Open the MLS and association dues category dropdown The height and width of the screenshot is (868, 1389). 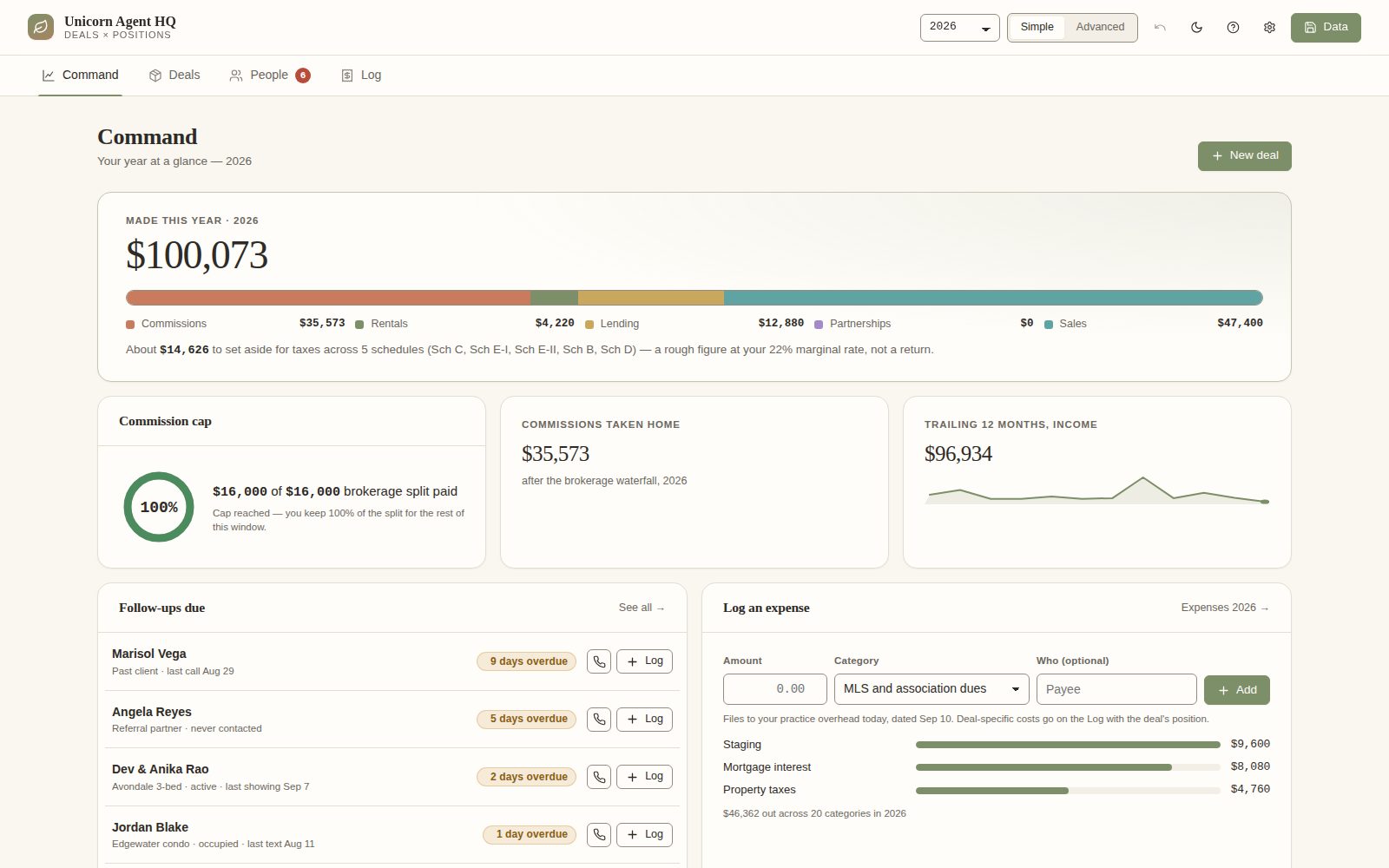coord(931,689)
